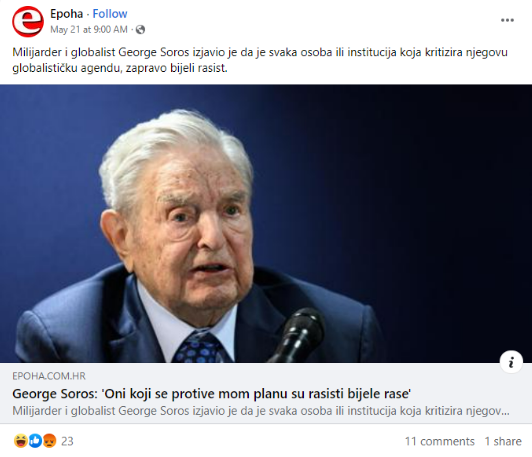Click the EPOHA.COM.HR domain label

click(49, 376)
